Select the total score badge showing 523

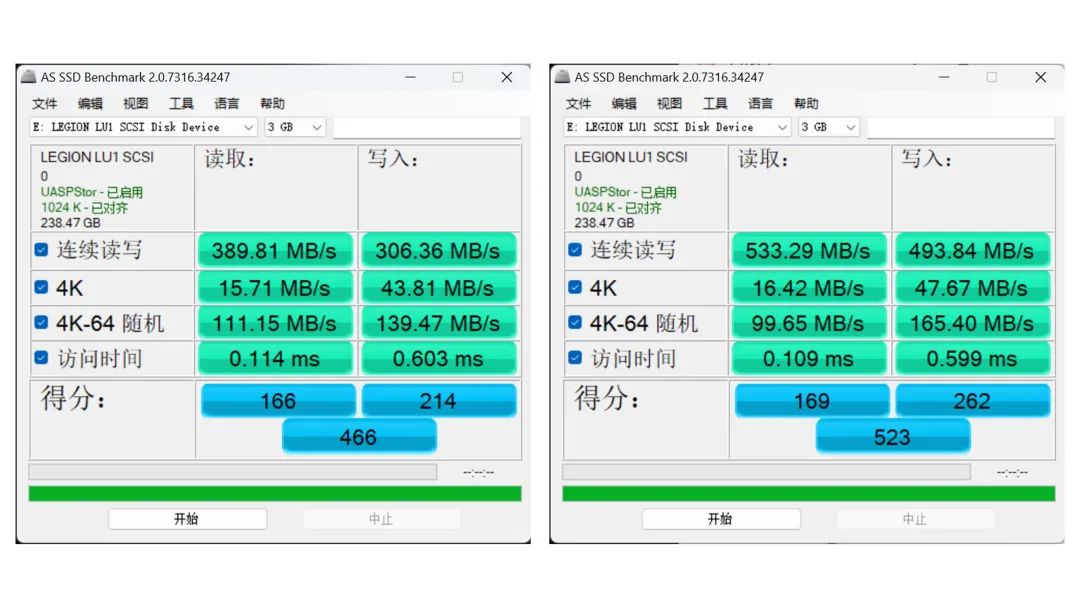[893, 436]
